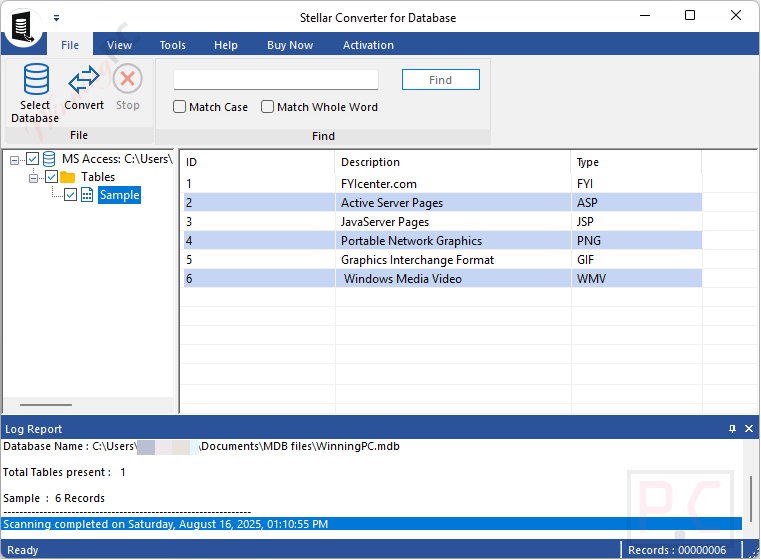The width and height of the screenshot is (761, 560).
Task: Open the File ribbon tab
Action: tap(70, 45)
